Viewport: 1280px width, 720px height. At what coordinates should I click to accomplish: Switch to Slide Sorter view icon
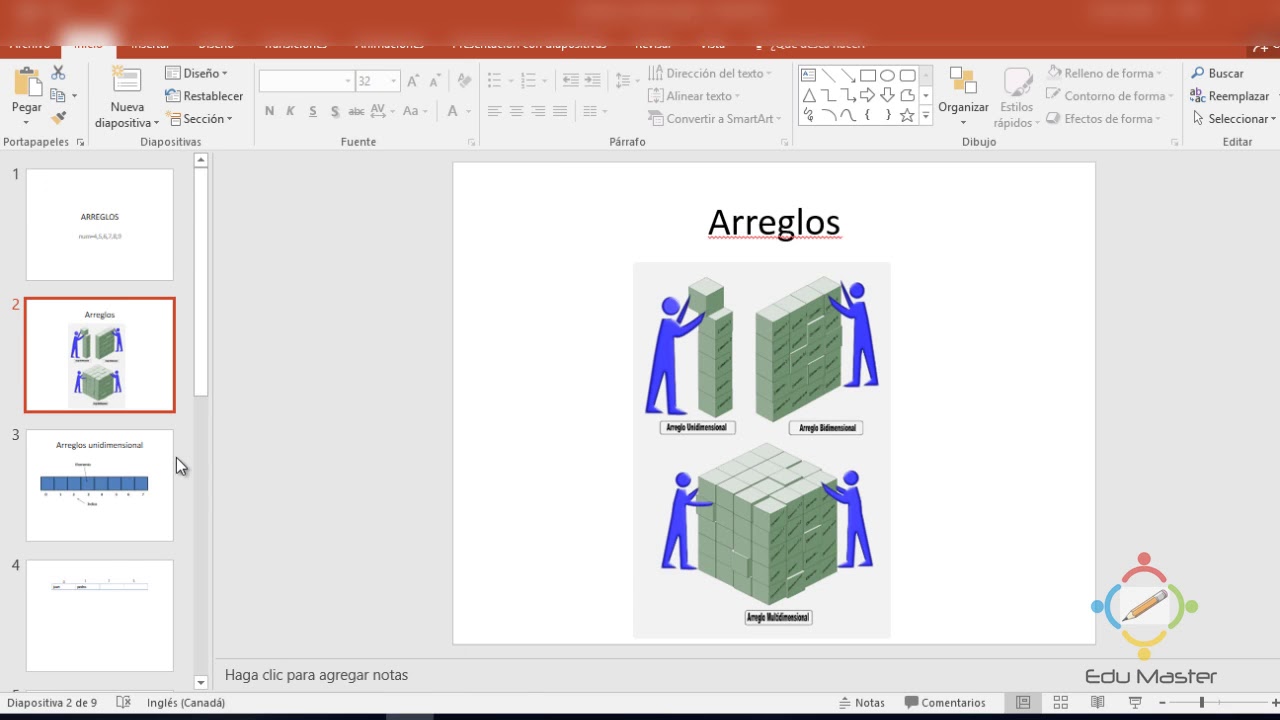(x=1061, y=703)
